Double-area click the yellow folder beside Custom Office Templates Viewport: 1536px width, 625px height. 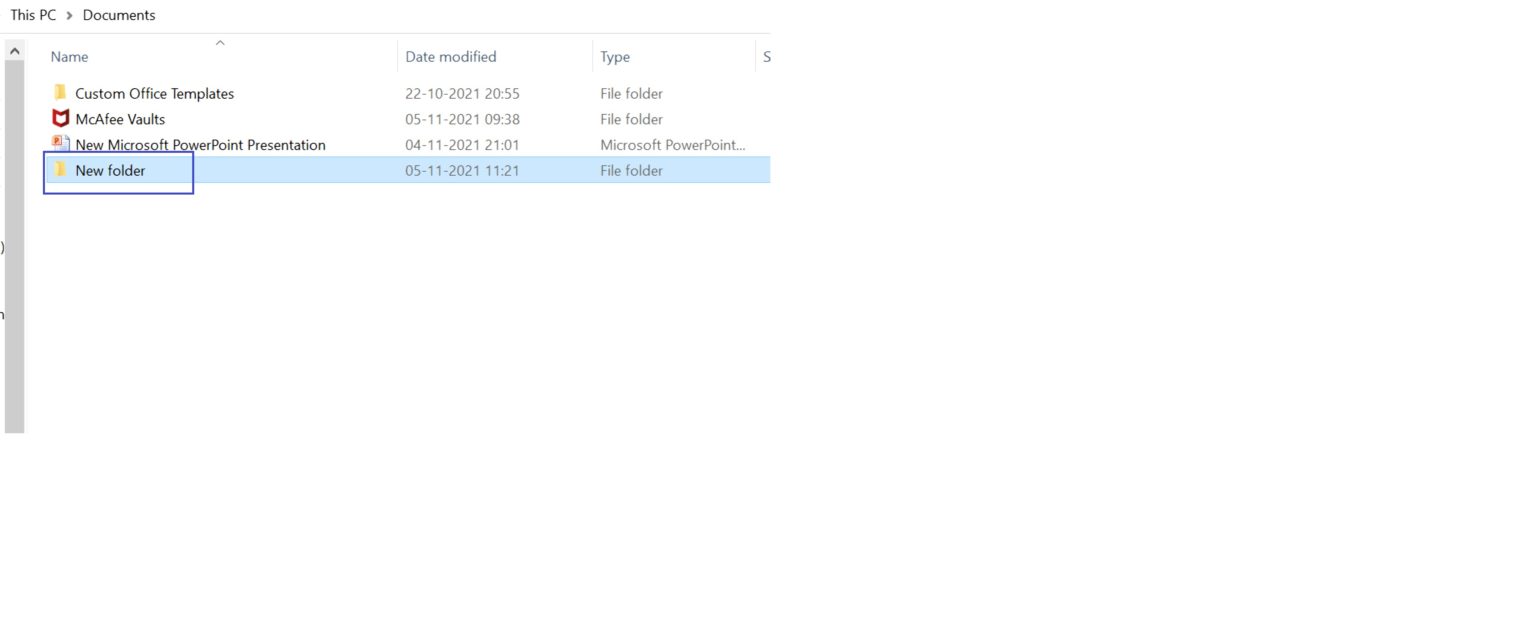coord(60,93)
